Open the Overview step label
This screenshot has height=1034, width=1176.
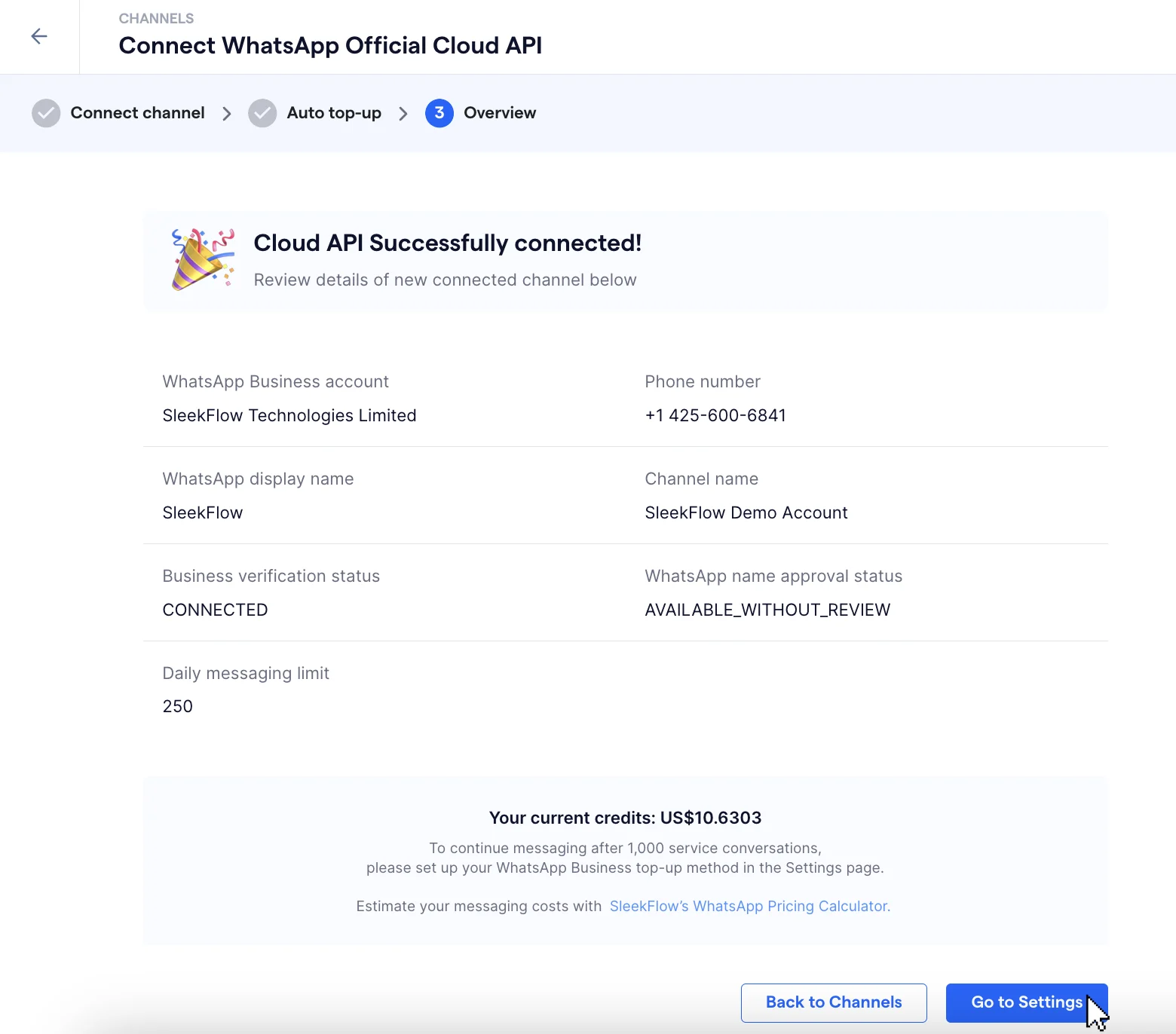[x=500, y=112]
